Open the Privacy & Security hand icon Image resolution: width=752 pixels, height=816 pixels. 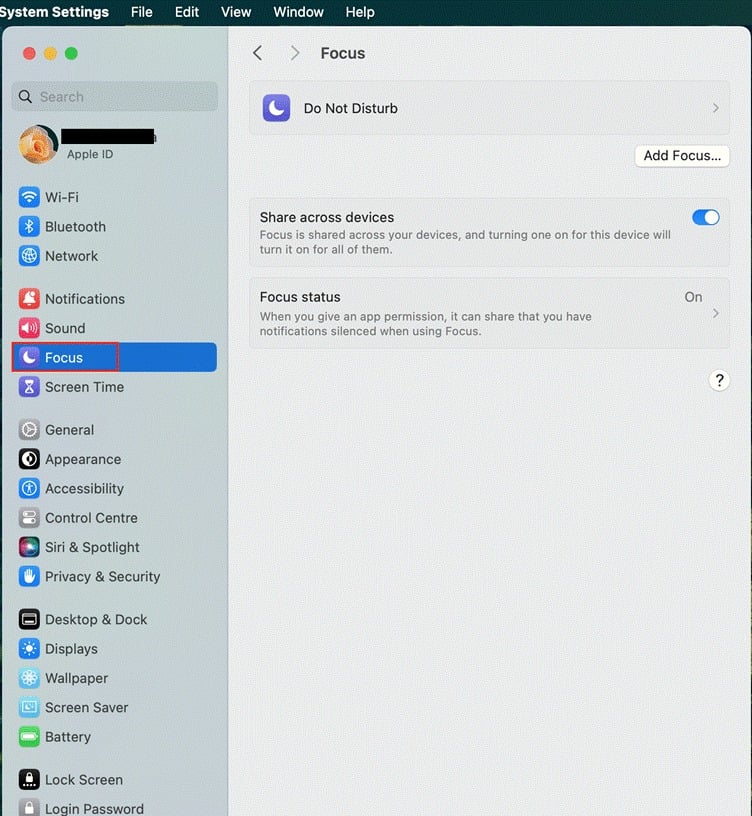pos(29,576)
